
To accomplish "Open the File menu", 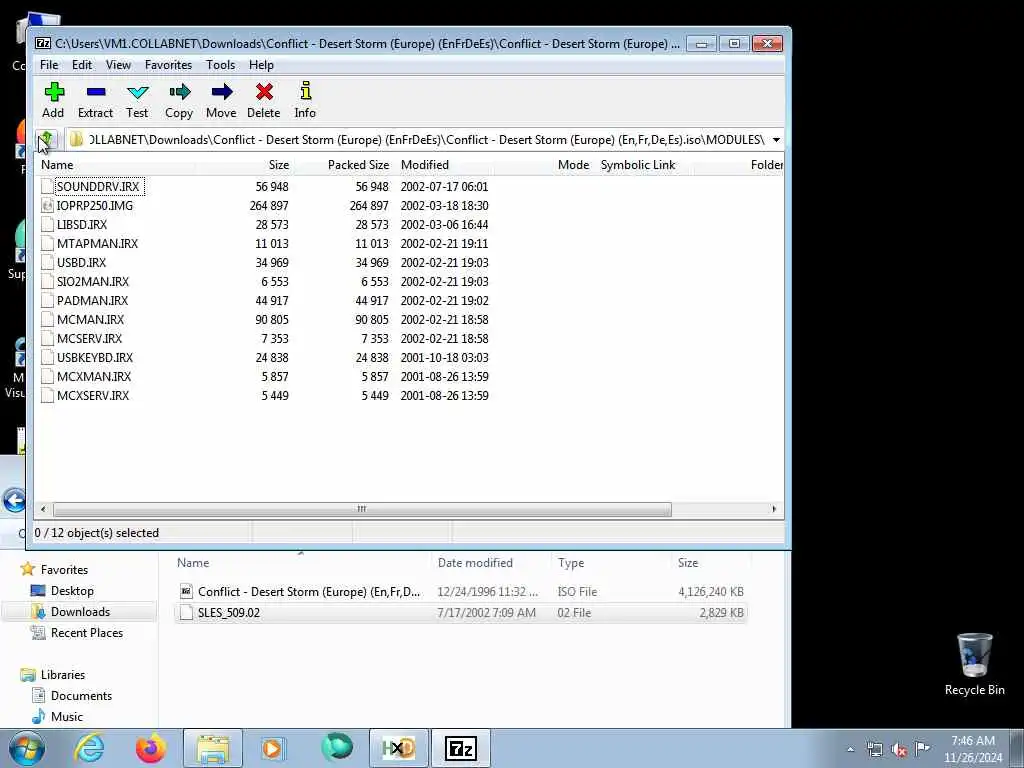I will (49, 65).
